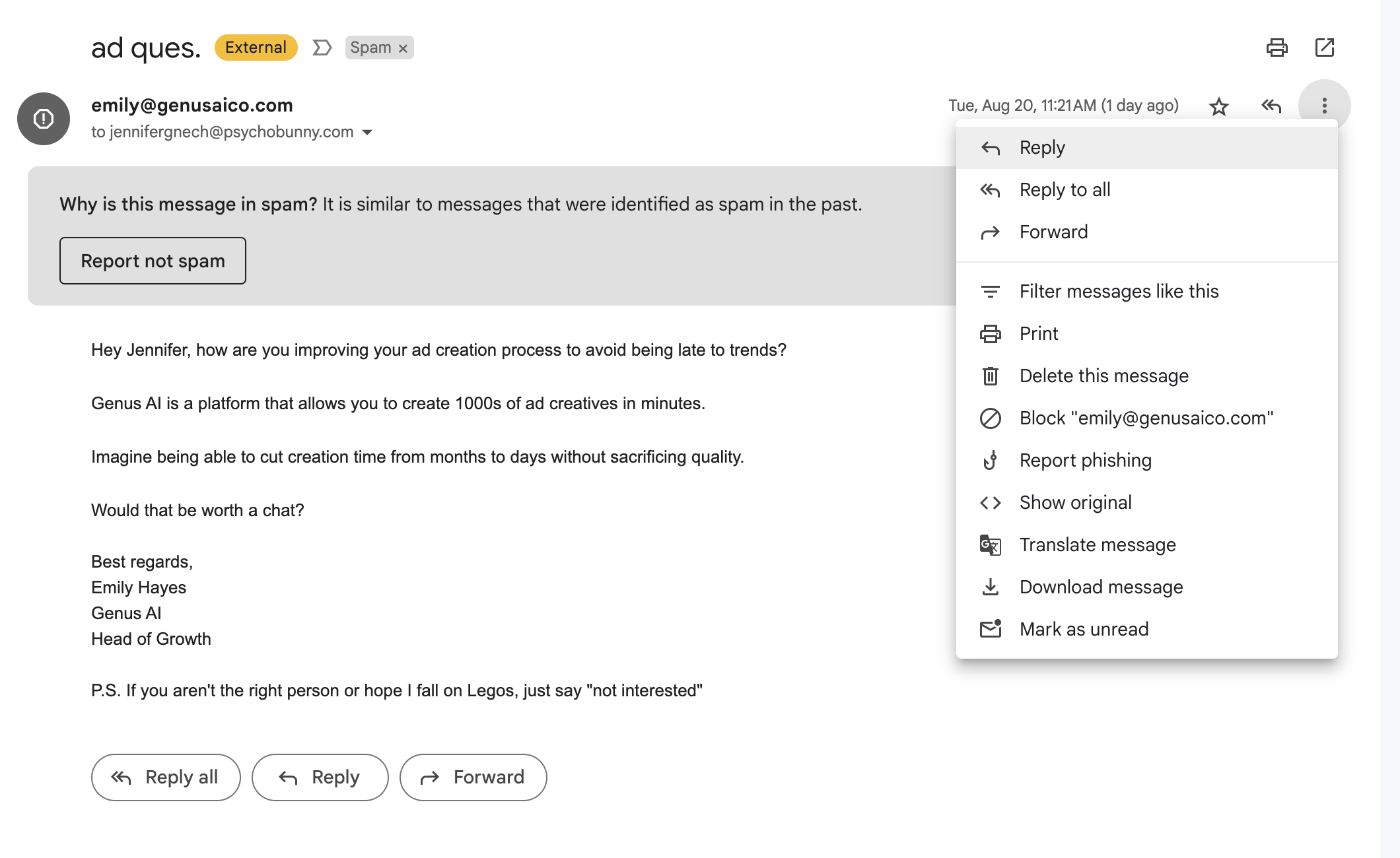Star this message from emily@genusaico.com
This screenshot has height=858, width=1400.
1218,106
